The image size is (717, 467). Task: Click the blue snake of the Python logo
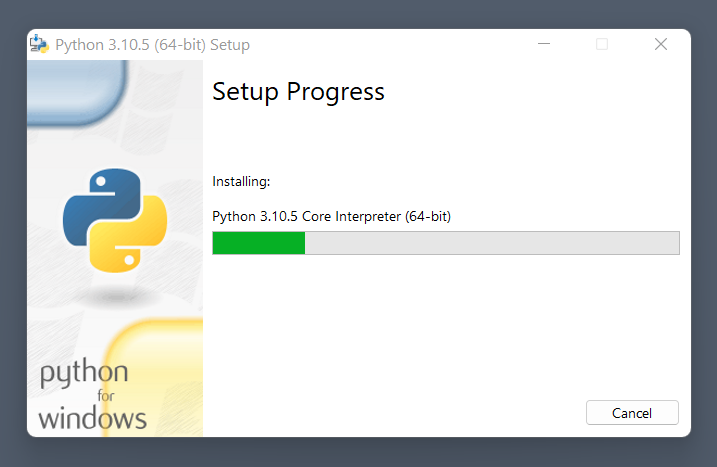[x=101, y=205]
